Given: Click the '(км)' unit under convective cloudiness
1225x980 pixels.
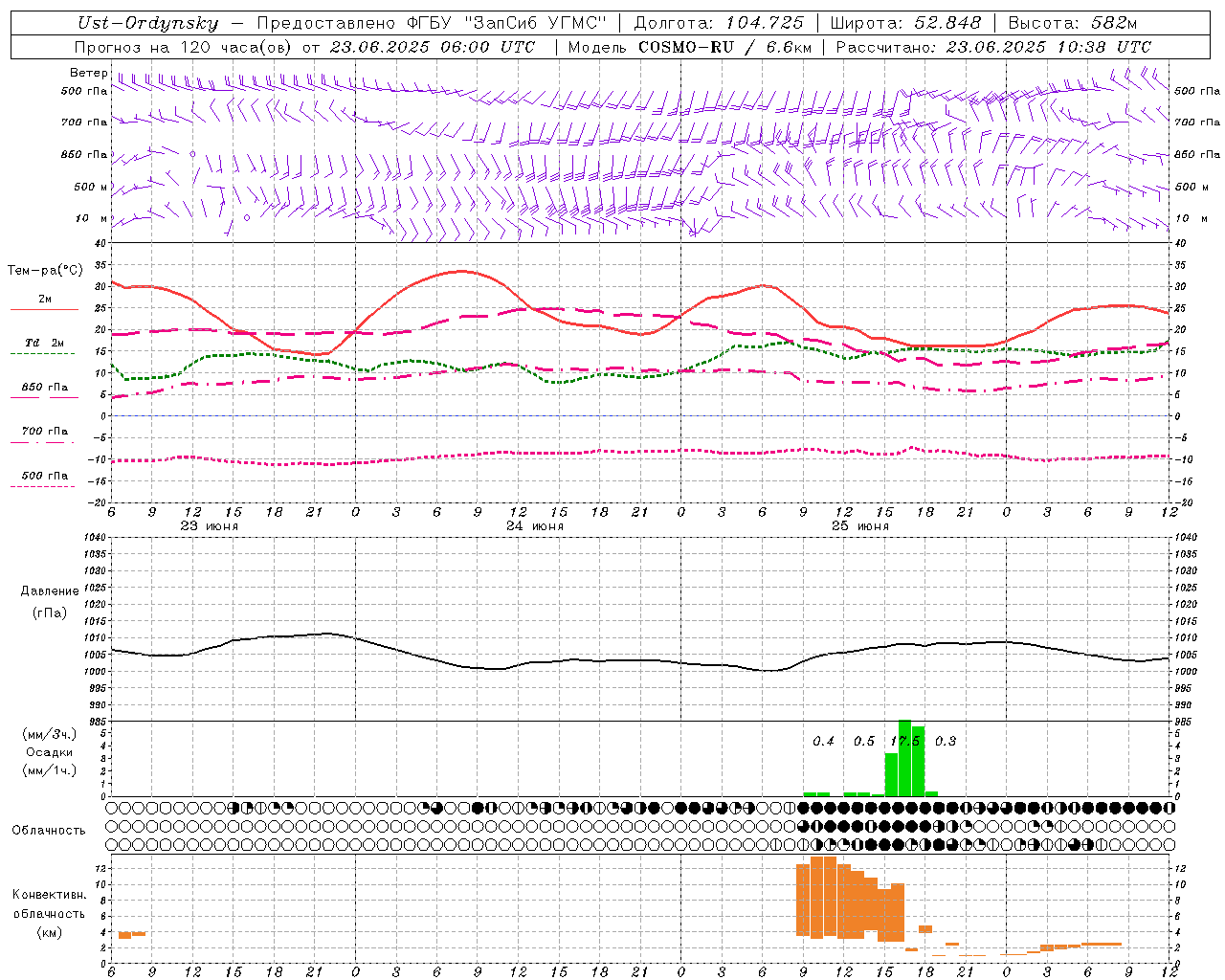Looking at the screenshot, I should (x=49, y=932).
